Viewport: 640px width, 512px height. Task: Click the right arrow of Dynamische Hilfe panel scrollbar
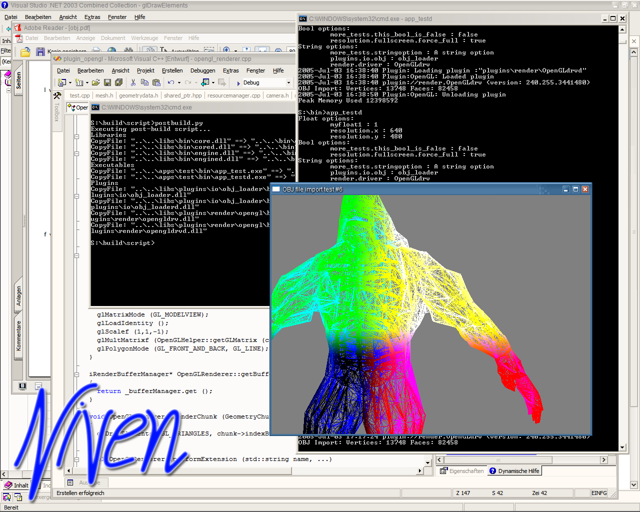click(x=603, y=460)
